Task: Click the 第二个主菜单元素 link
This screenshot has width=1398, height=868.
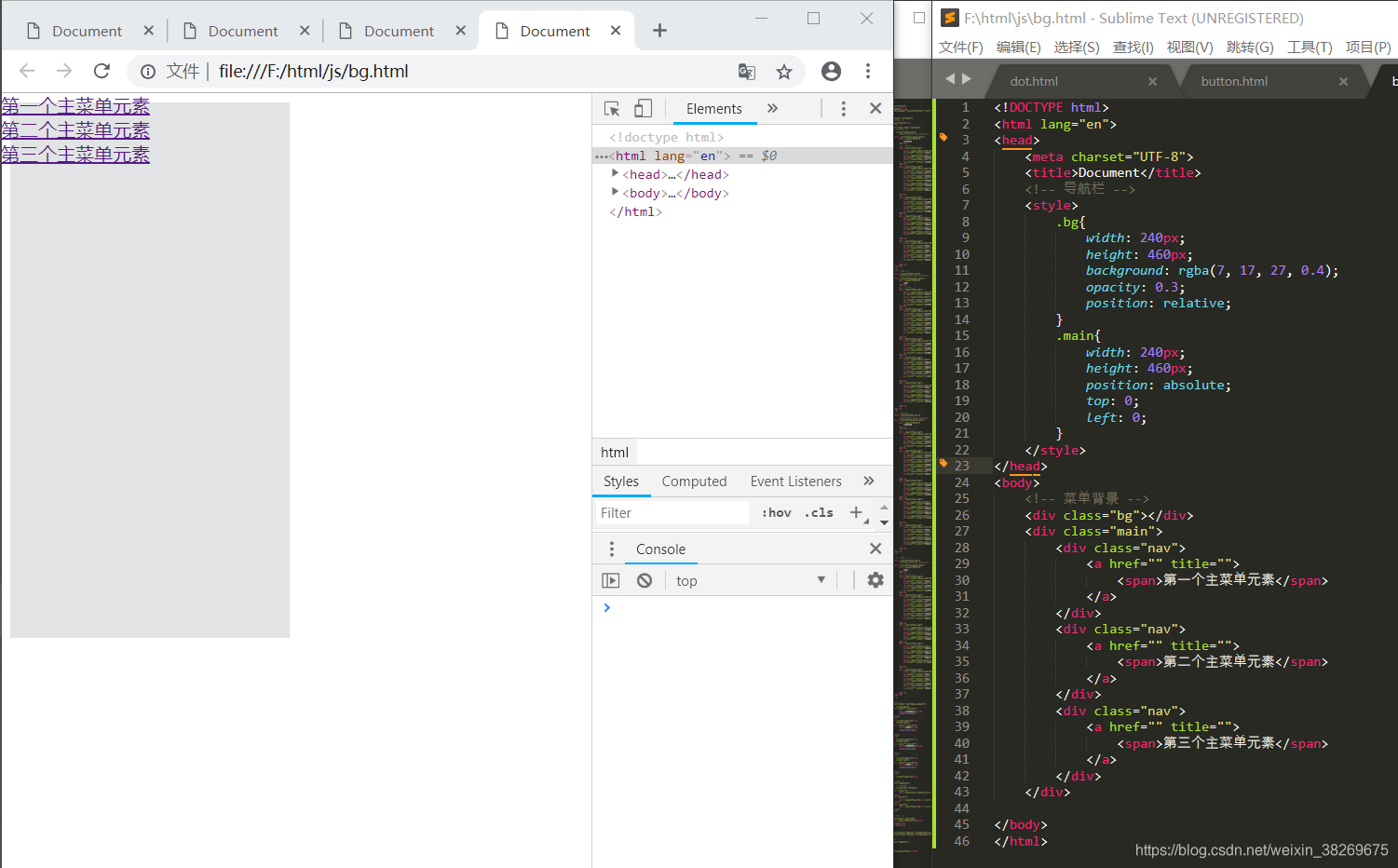Action: (x=75, y=130)
